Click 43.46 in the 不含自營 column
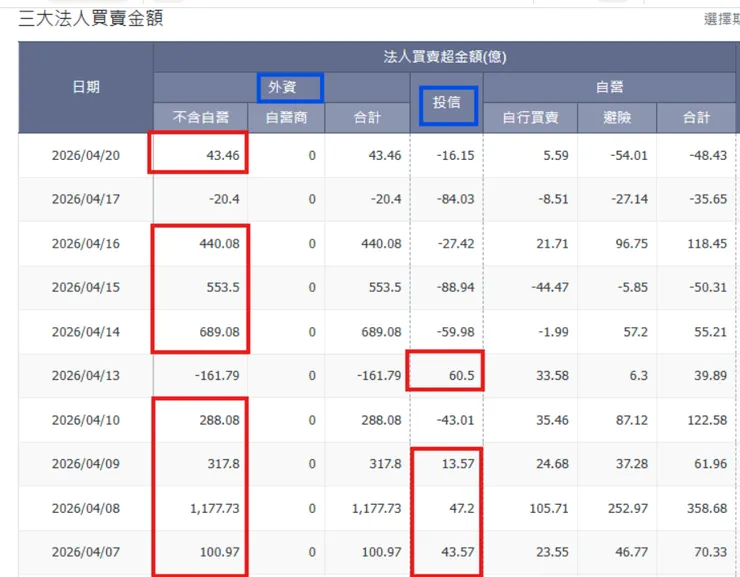 [223, 156]
